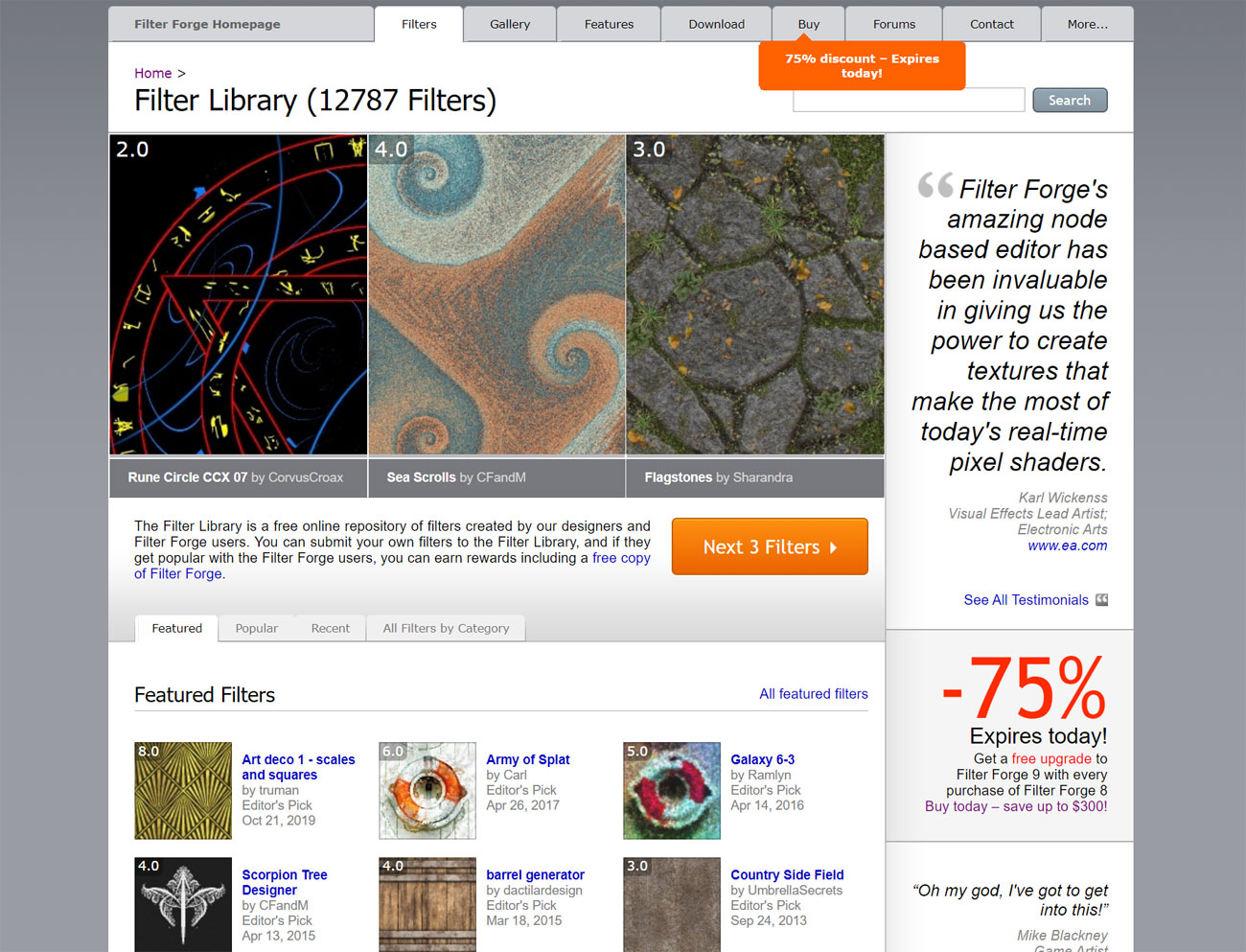Image resolution: width=1246 pixels, height=952 pixels.
Task: Open the barrel generator thumbnail
Action: tap(427, 904)
